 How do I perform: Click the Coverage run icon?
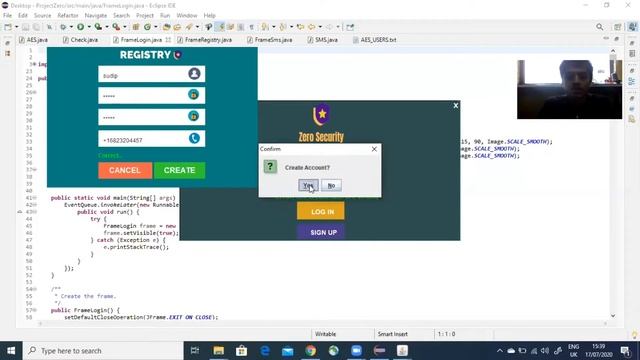point(98,27)
